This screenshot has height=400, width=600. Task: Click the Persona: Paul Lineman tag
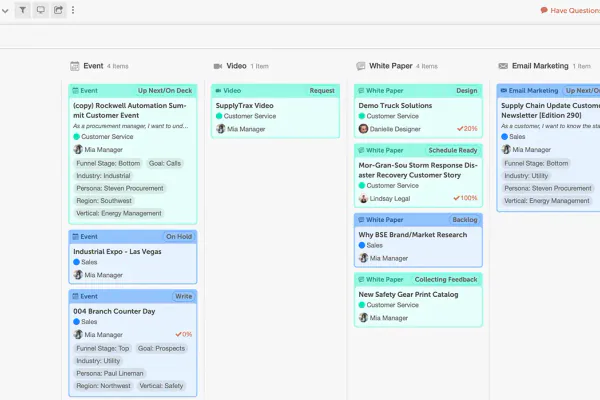coord(110,373)
